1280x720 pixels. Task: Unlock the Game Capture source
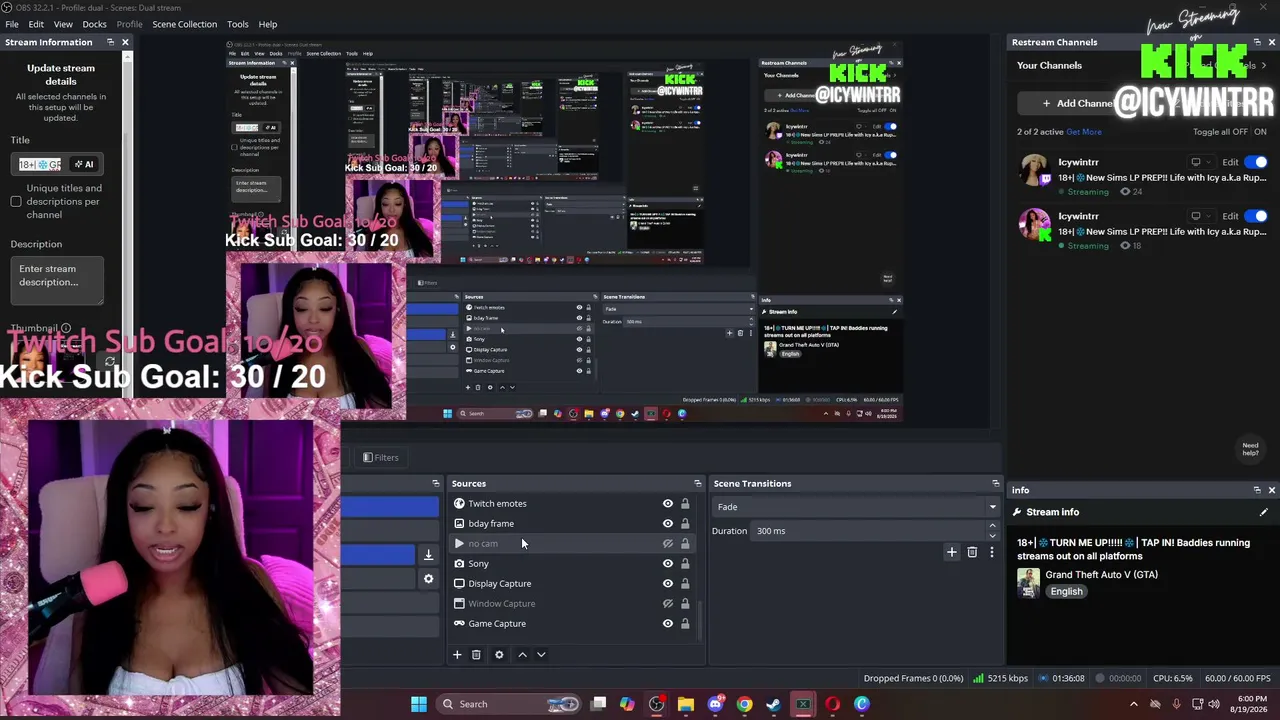[x=685, y=624]
